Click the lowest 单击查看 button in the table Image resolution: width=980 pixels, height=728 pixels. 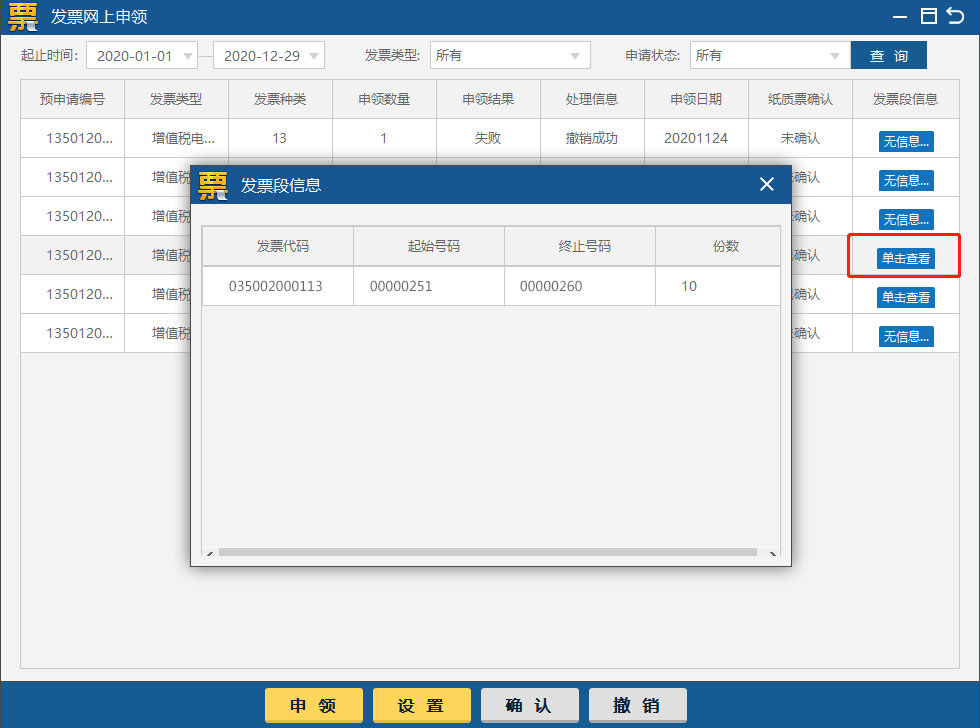tap(905, 296)
